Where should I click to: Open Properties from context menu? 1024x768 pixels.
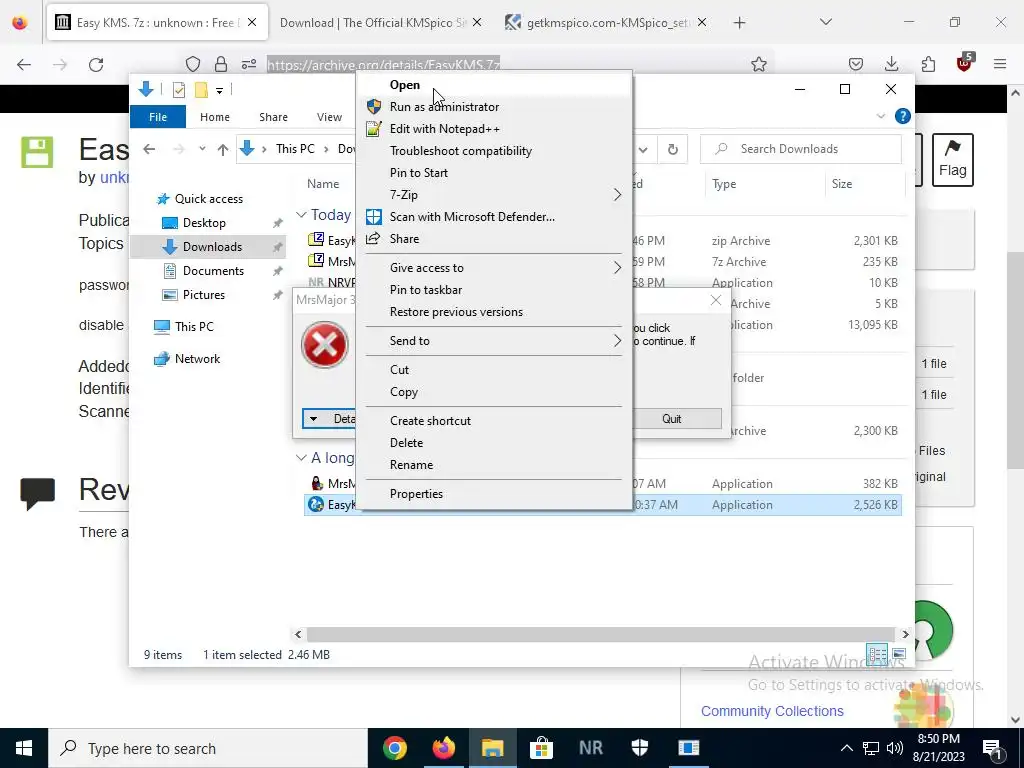pos(416,494)
